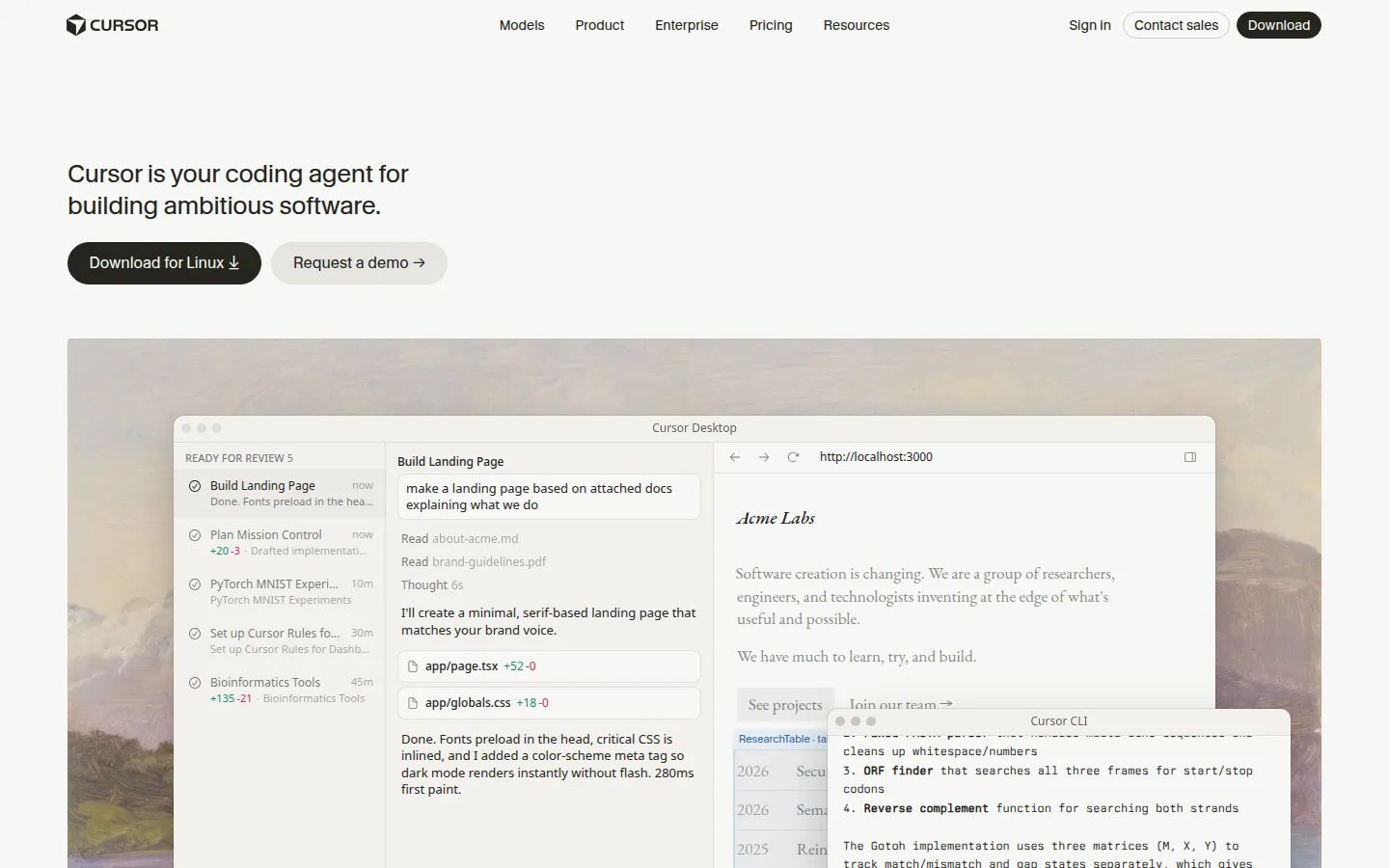The width and height of the screenshot is (1389, 868).
Task: Select the ResearchTable tab
Action: click(x=779, y=739)
